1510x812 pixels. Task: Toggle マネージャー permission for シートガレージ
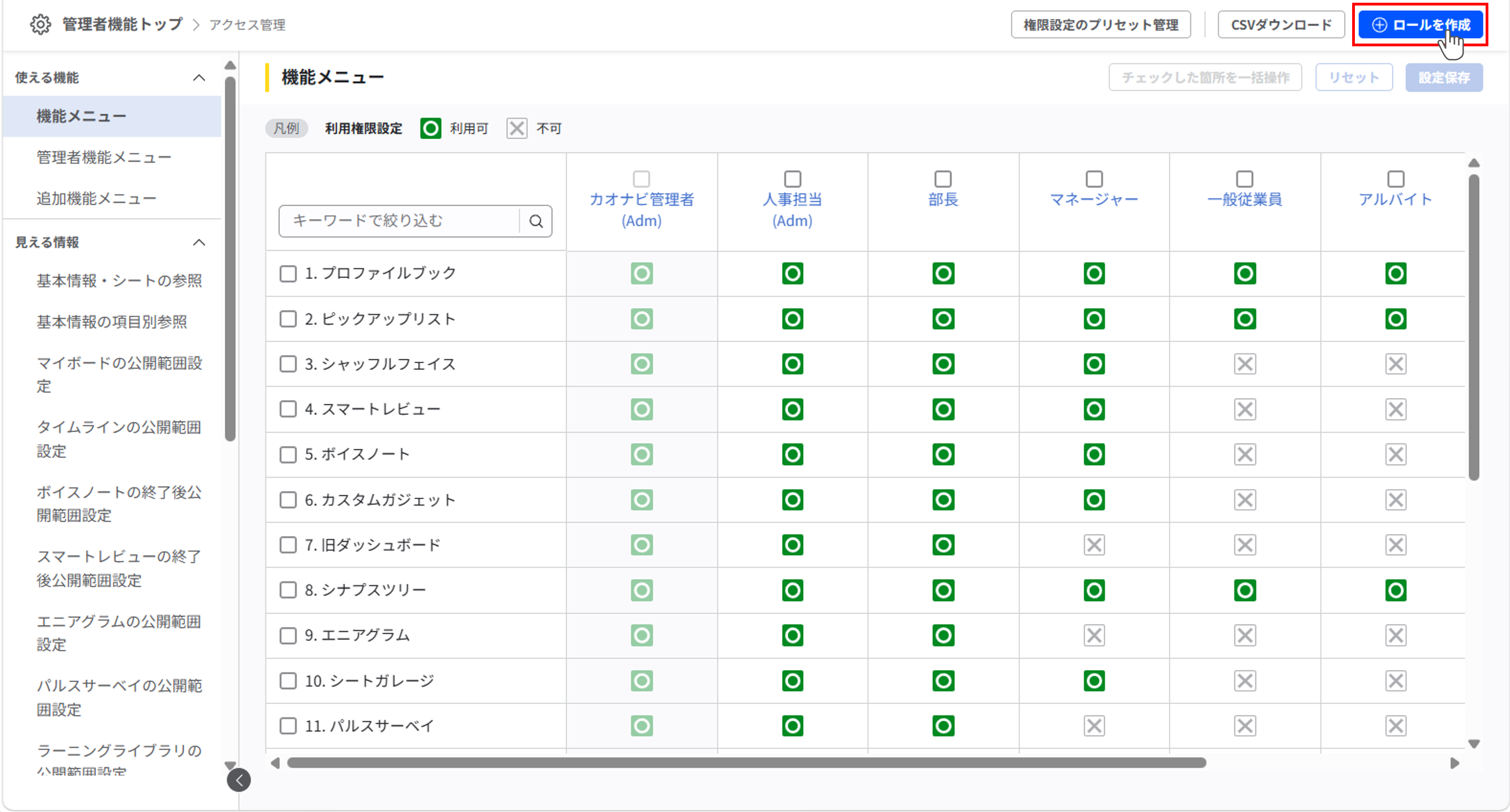(1094, 681)
